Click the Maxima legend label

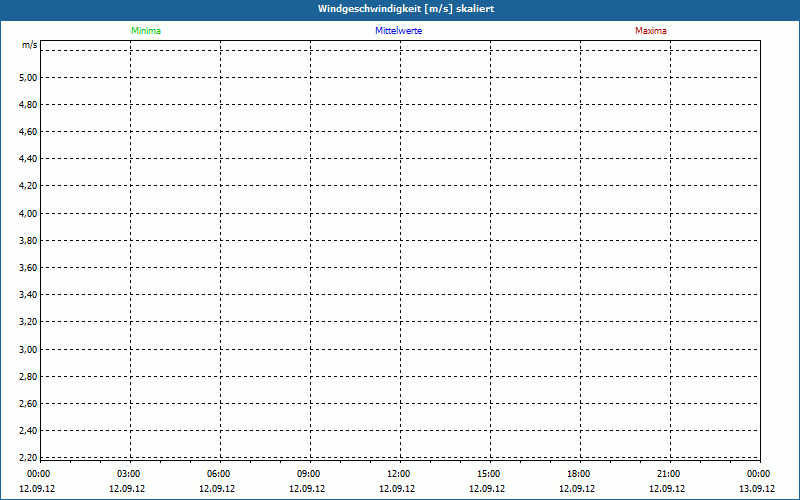pos(651,31)
